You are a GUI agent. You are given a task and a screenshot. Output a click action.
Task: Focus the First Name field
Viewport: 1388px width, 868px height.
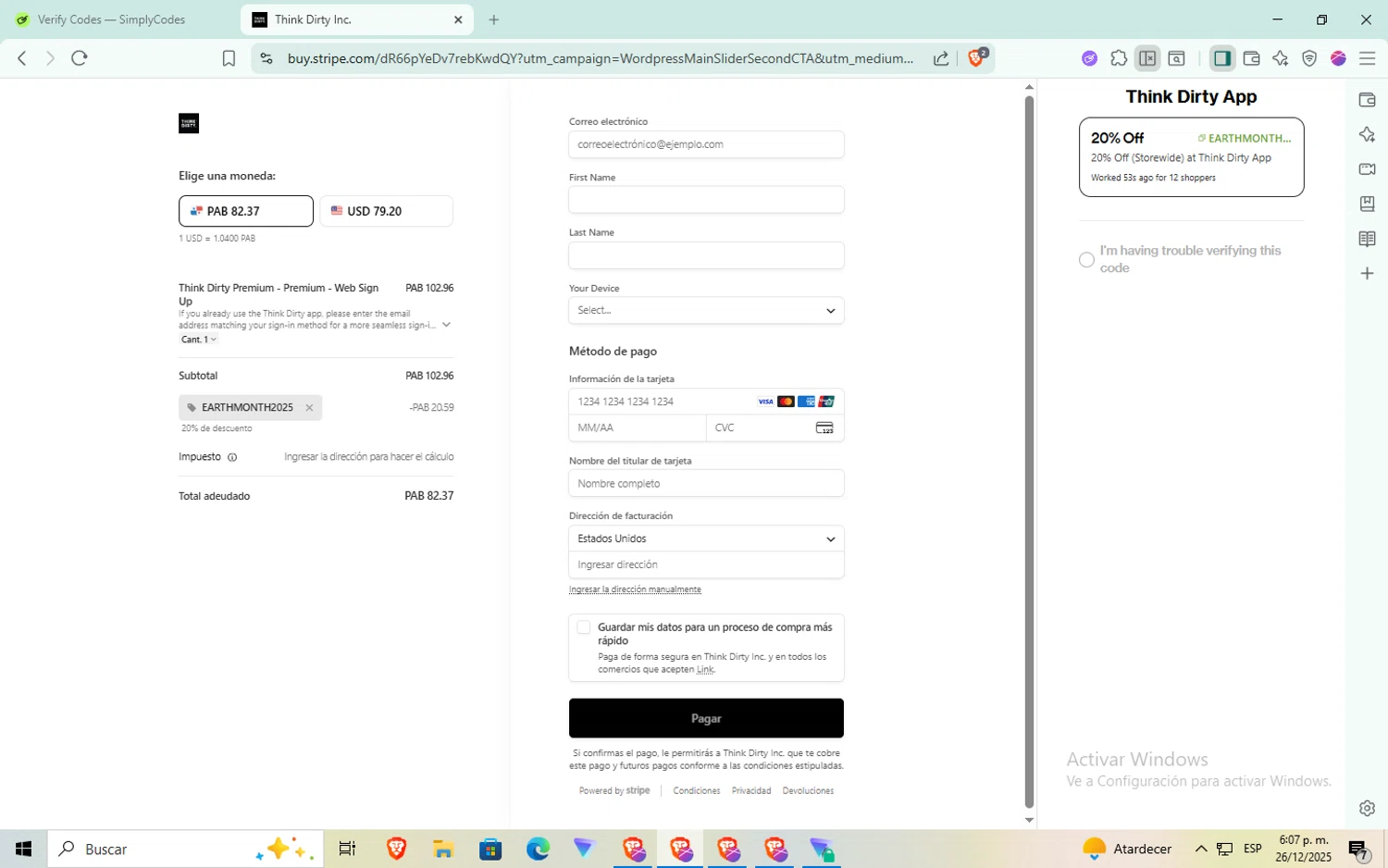tap(706, 200)
